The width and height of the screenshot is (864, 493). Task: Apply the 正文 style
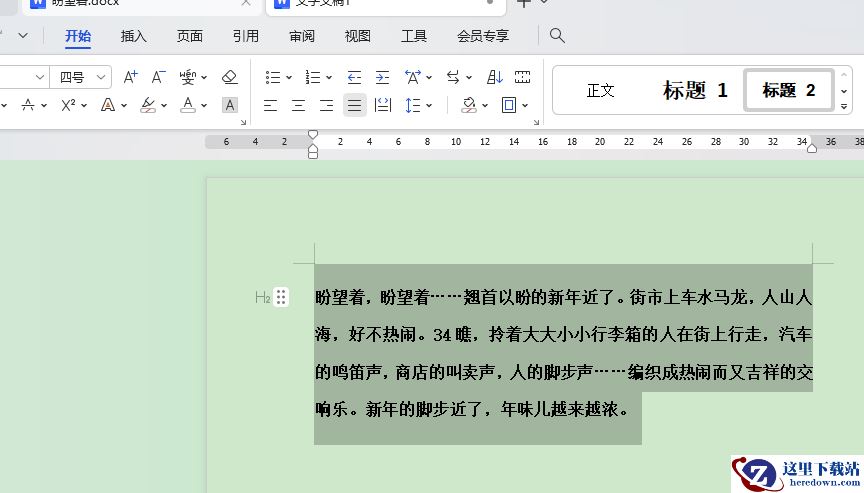600,90
